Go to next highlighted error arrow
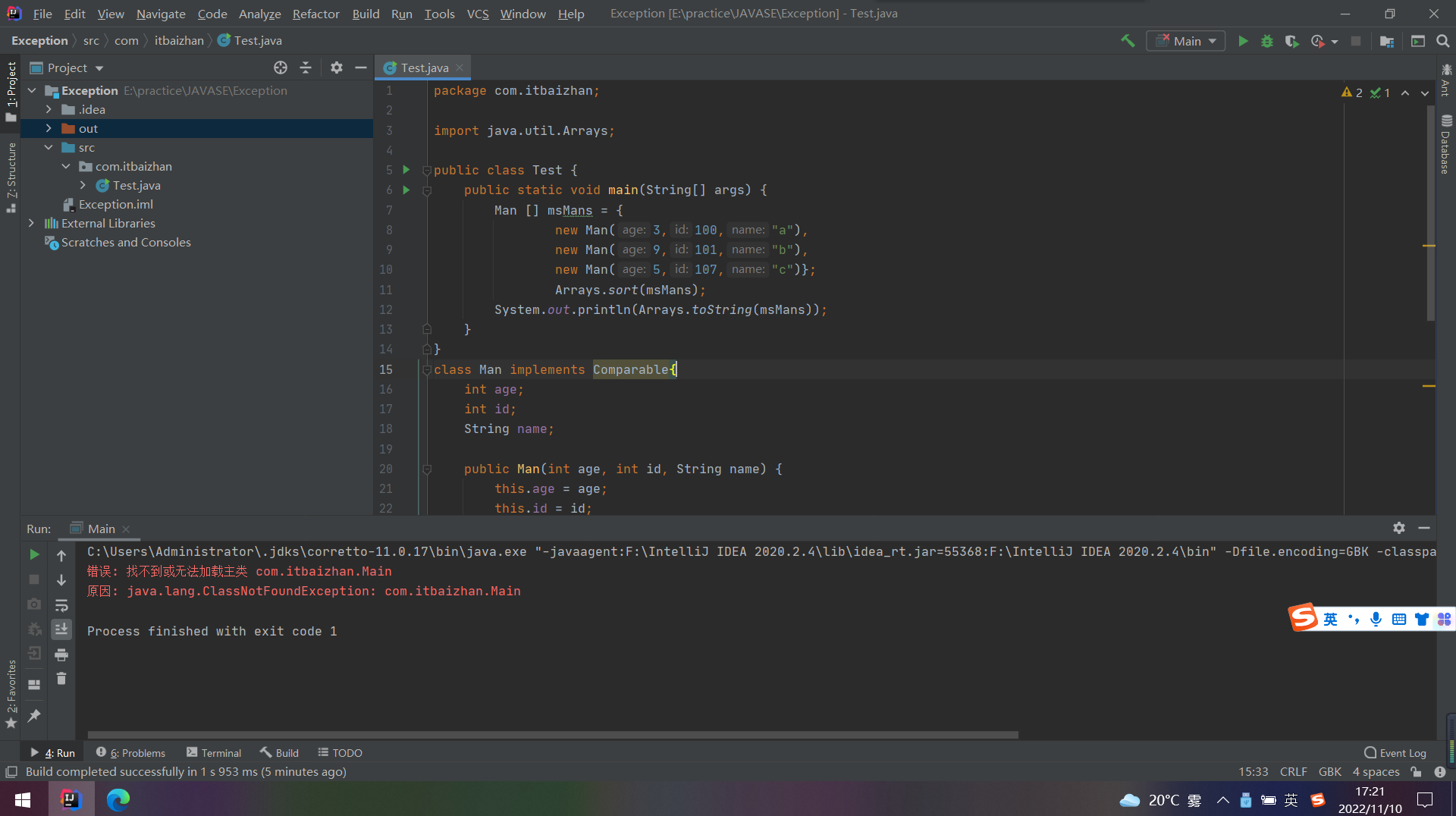This screenshot has width=1456, height=816. pos(1425,93)
